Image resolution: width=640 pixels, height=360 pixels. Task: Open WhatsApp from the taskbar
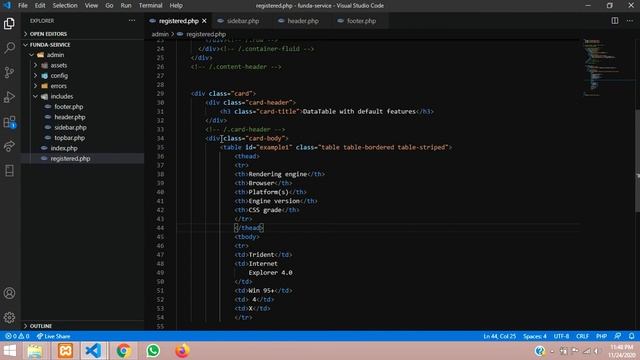(153, 351)
